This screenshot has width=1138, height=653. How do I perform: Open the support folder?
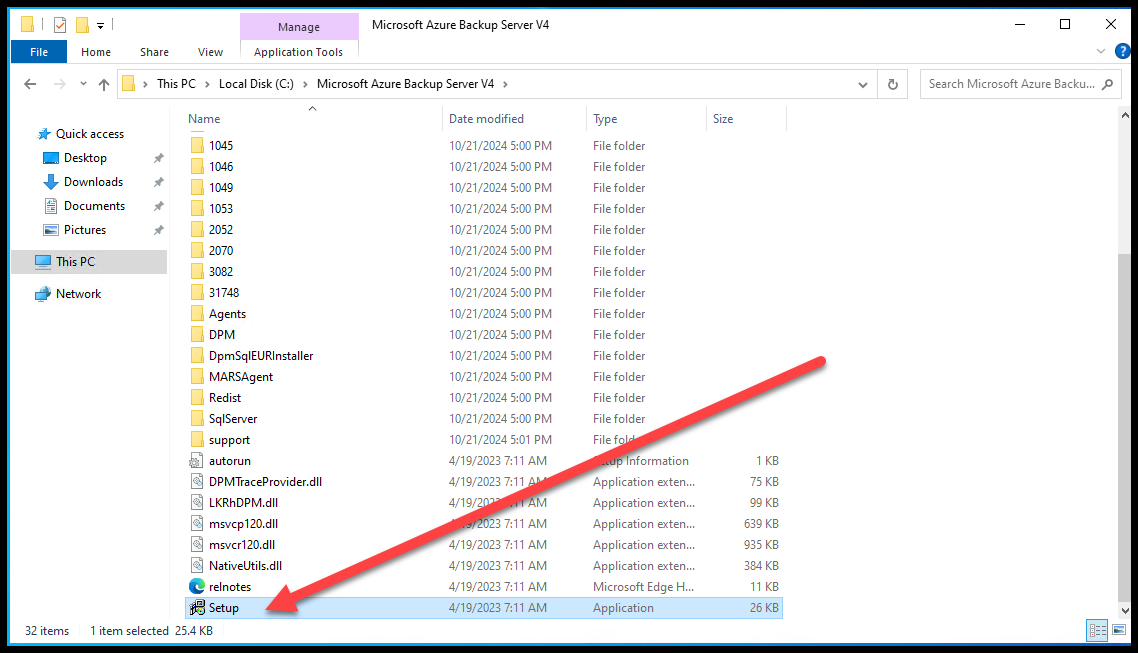[x=229, y=440]
